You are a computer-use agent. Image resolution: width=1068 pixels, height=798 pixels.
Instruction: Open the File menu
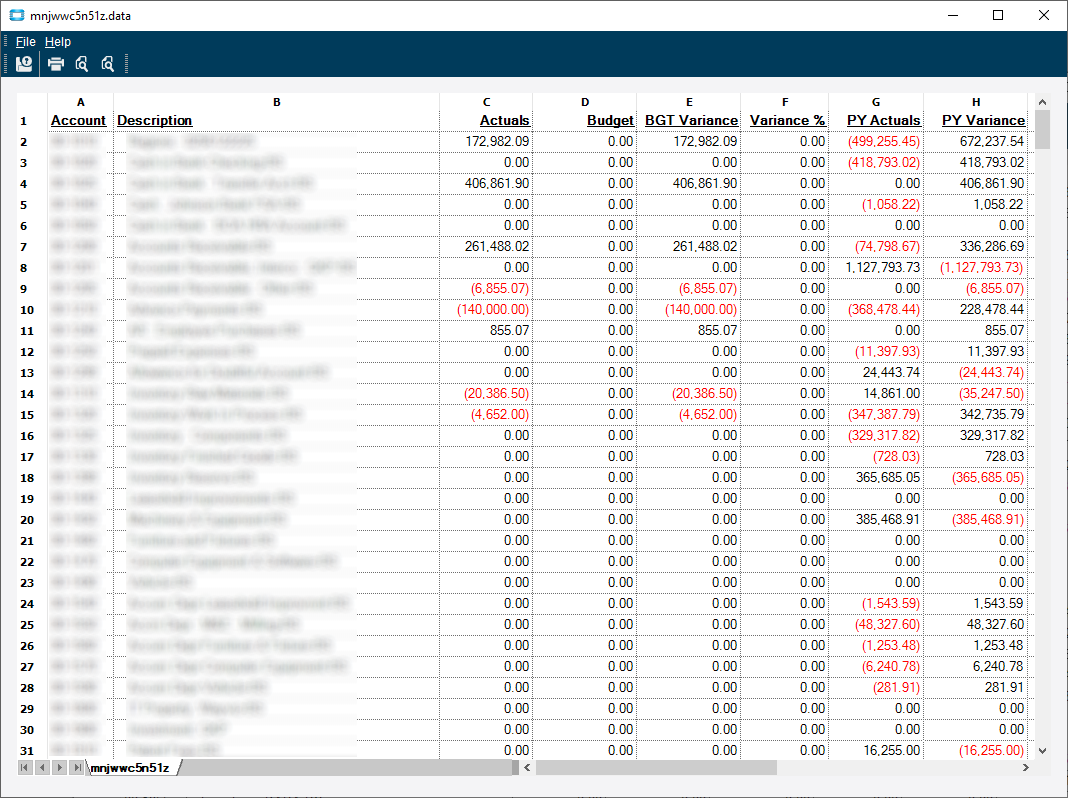point(26,42)
